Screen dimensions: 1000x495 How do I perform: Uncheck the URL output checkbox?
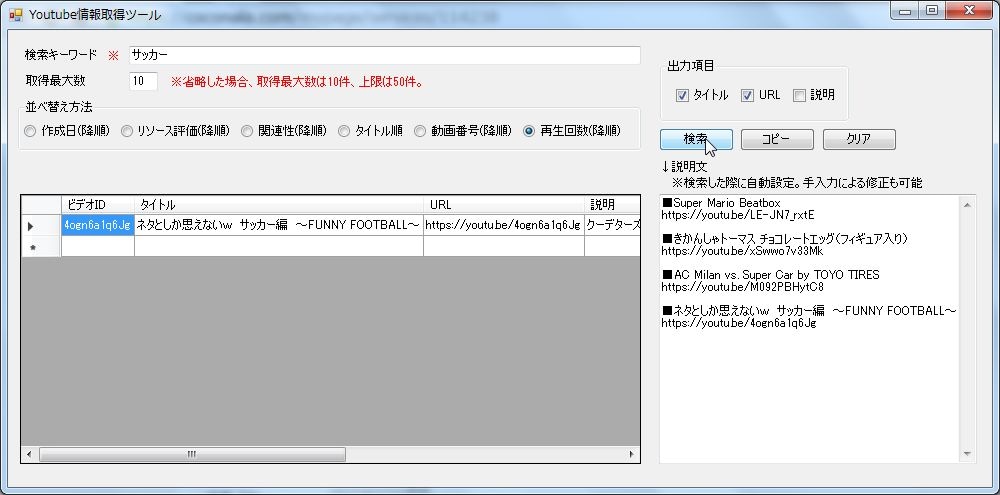click(761, 96)
